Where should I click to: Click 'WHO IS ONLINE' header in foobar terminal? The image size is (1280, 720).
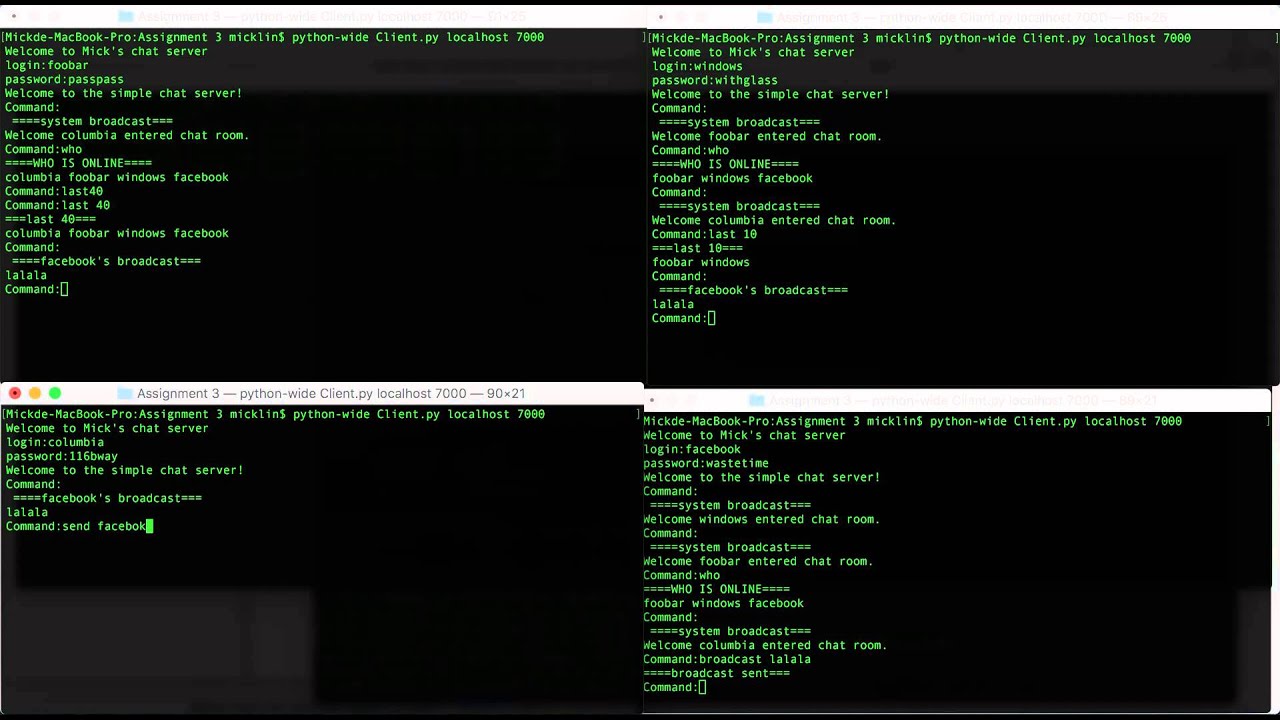point(78,163)
